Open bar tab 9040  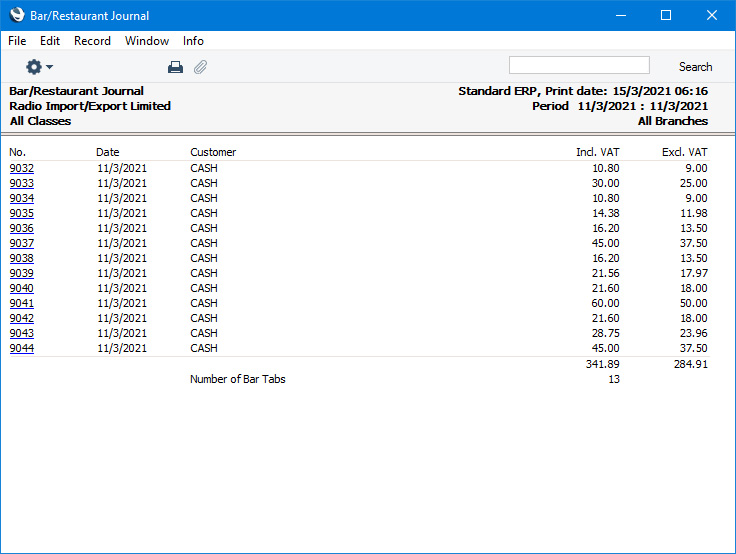(22, 288)
